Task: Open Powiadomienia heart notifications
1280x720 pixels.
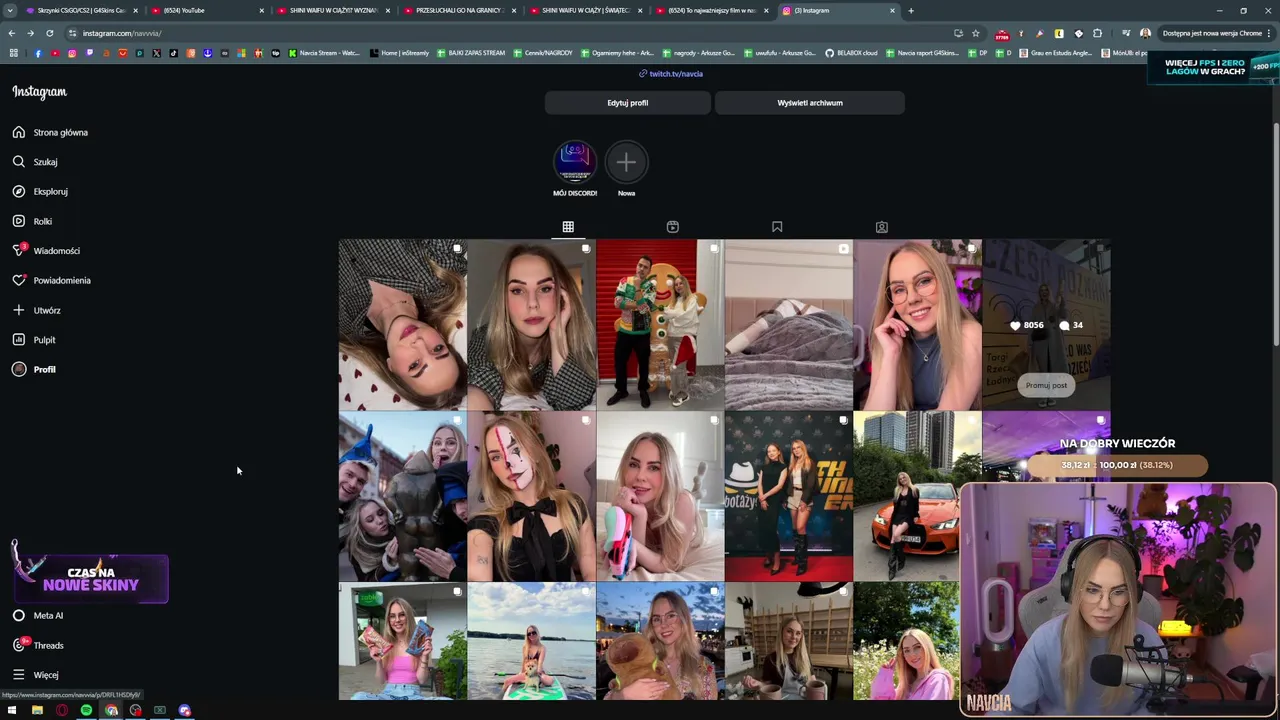Action: click(51, 280)
